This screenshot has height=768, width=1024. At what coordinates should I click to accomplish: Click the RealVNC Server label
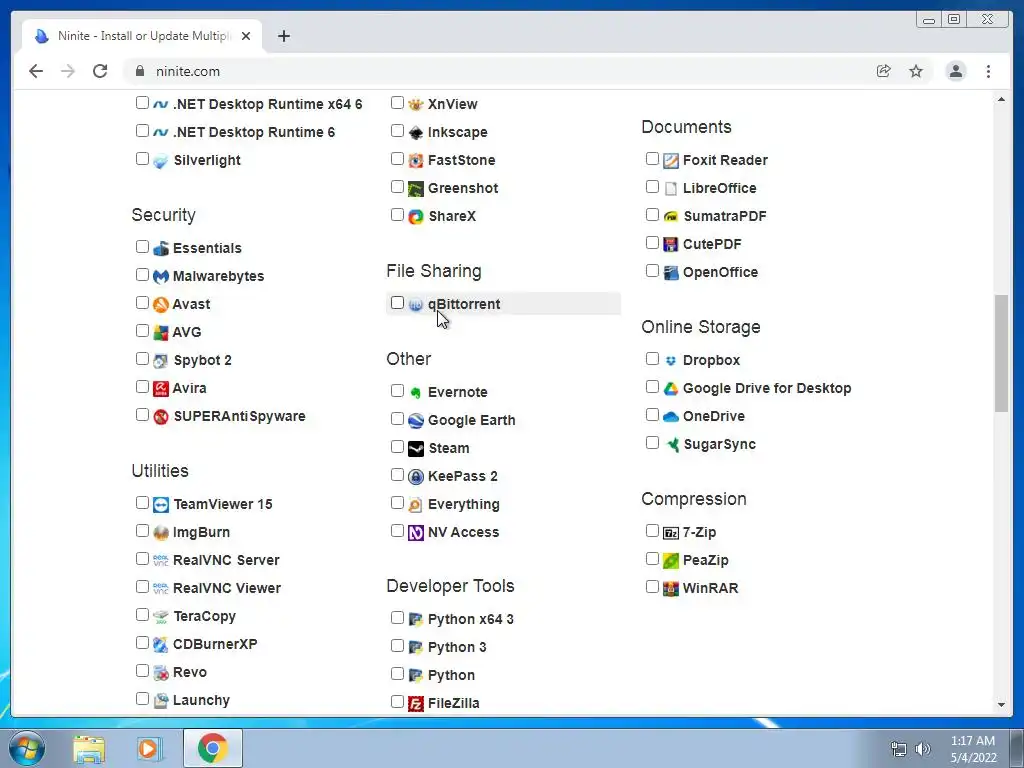pyautogui.click(x=226, y=560)
